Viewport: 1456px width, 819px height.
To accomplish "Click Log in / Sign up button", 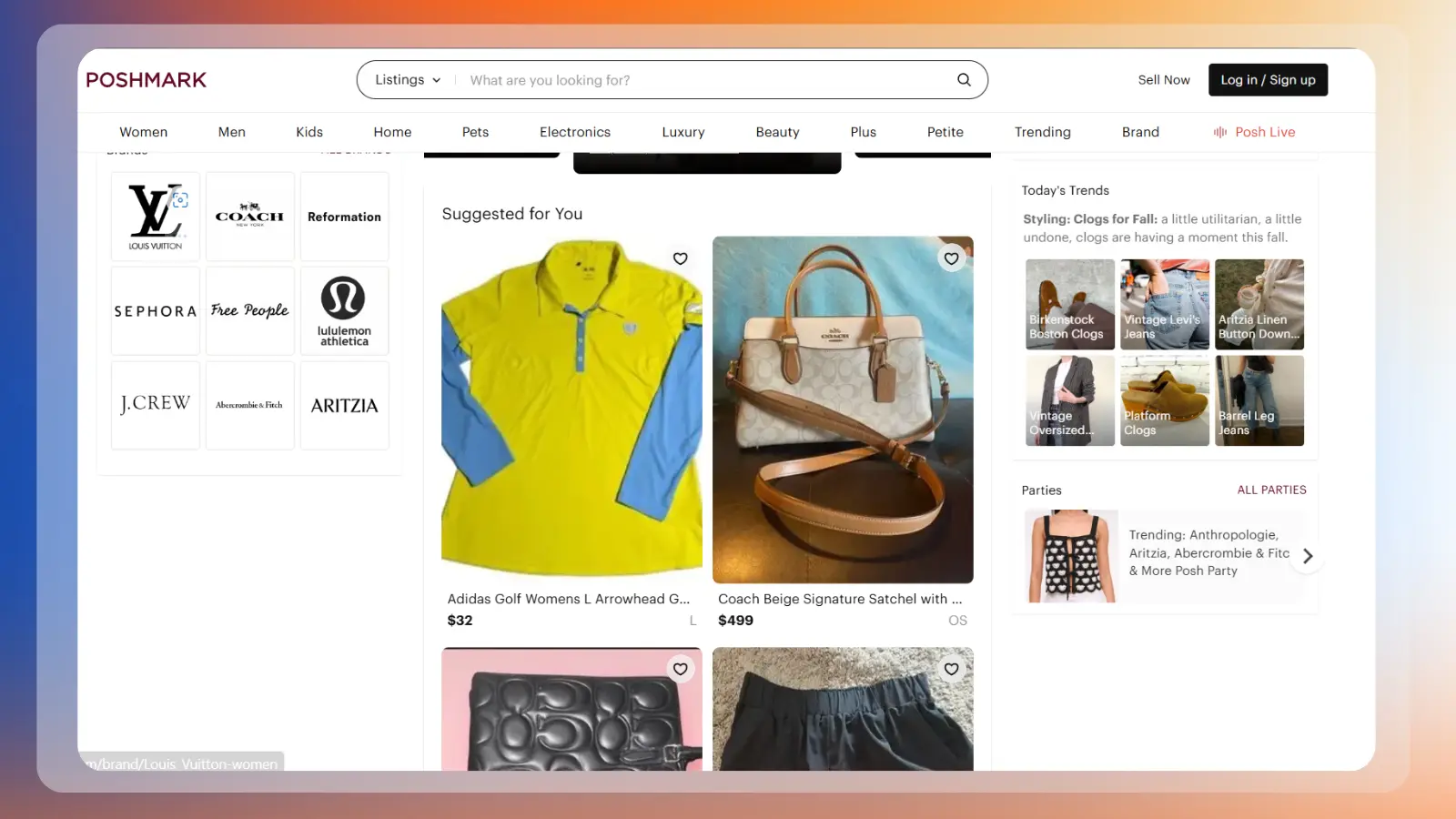I will pos(1268,80).
